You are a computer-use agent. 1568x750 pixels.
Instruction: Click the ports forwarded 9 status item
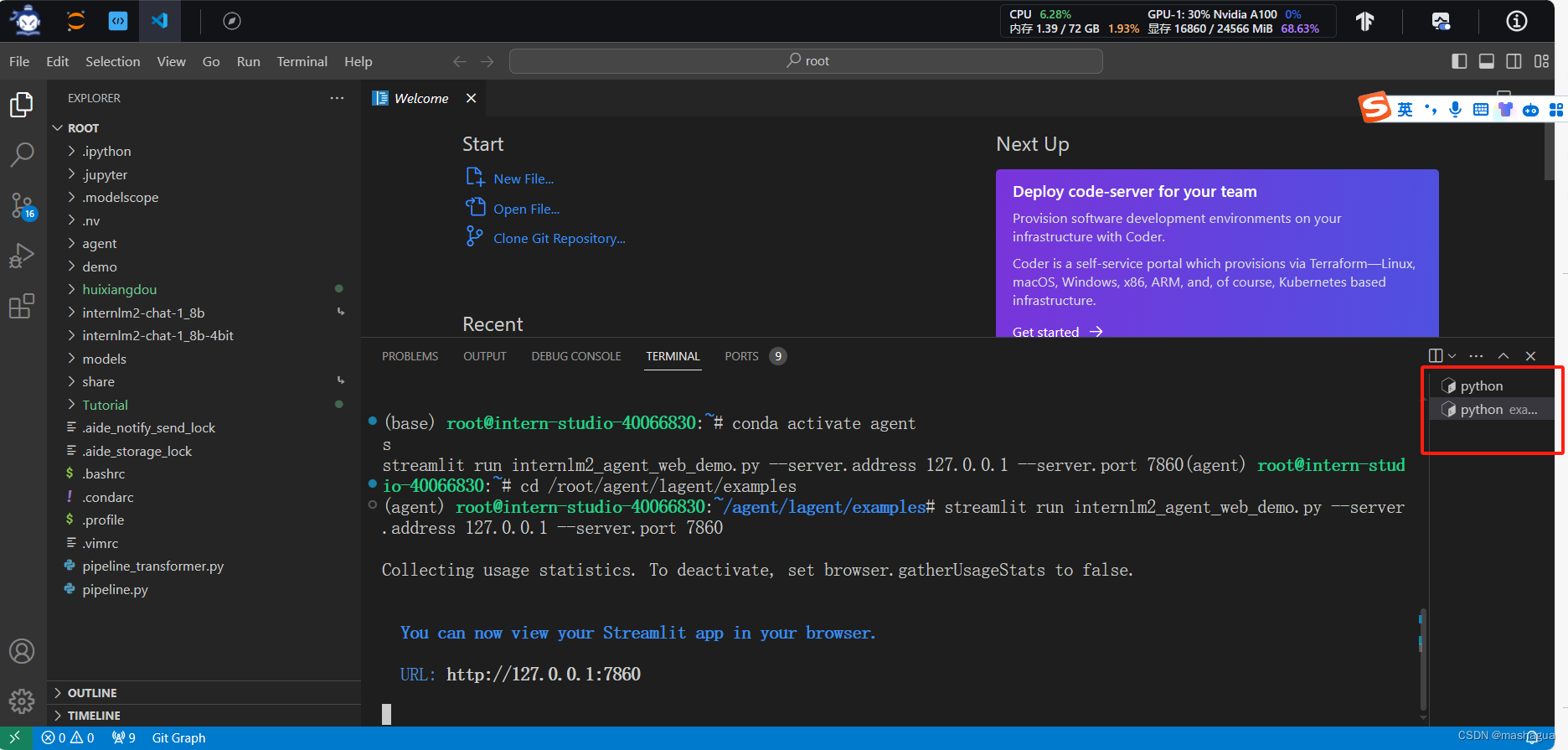point(124,737)
